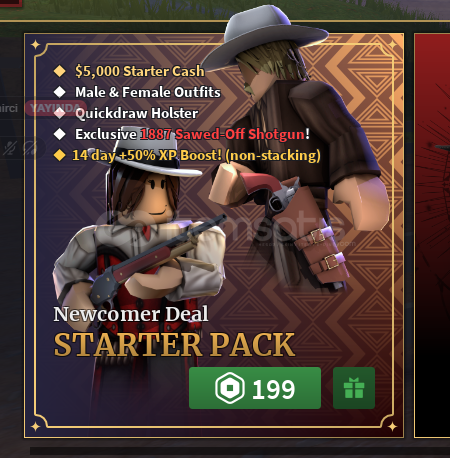Select the white diamond beside Male & Female Outfits
Screen dimensions: 450x458
[x=60, y=92]
